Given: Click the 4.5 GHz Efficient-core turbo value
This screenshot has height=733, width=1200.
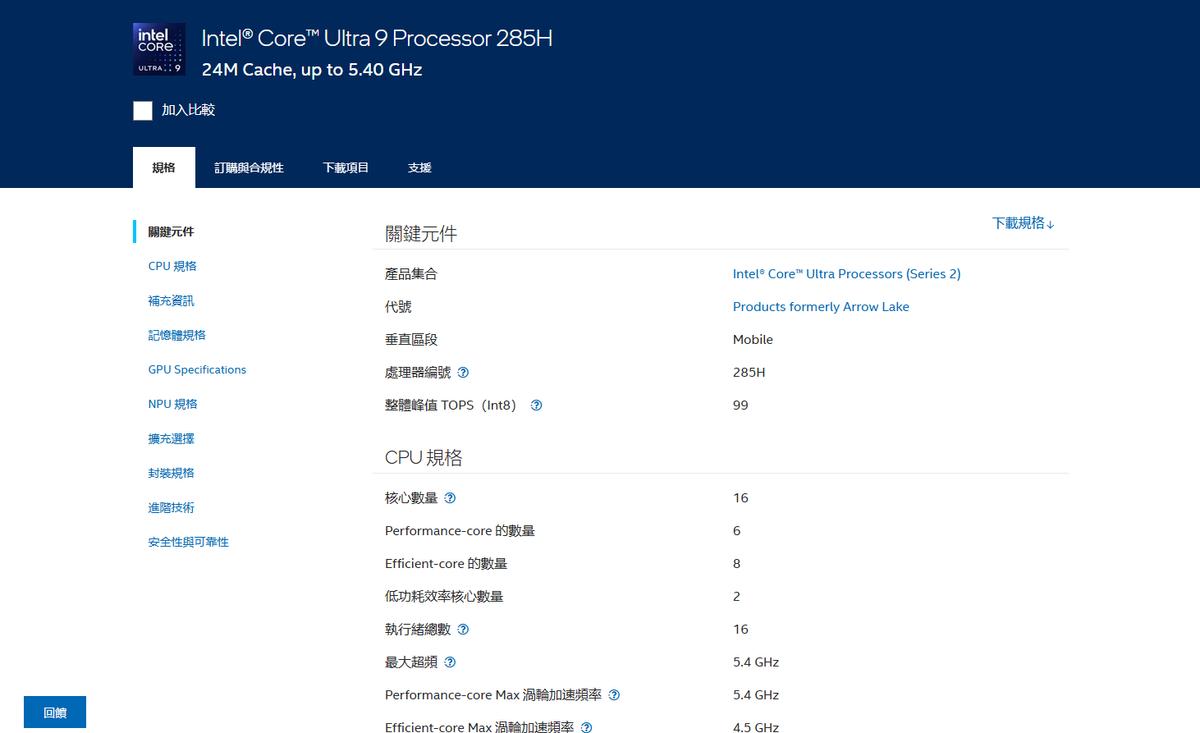Looking at the screenshot, I should pos(756,727).
